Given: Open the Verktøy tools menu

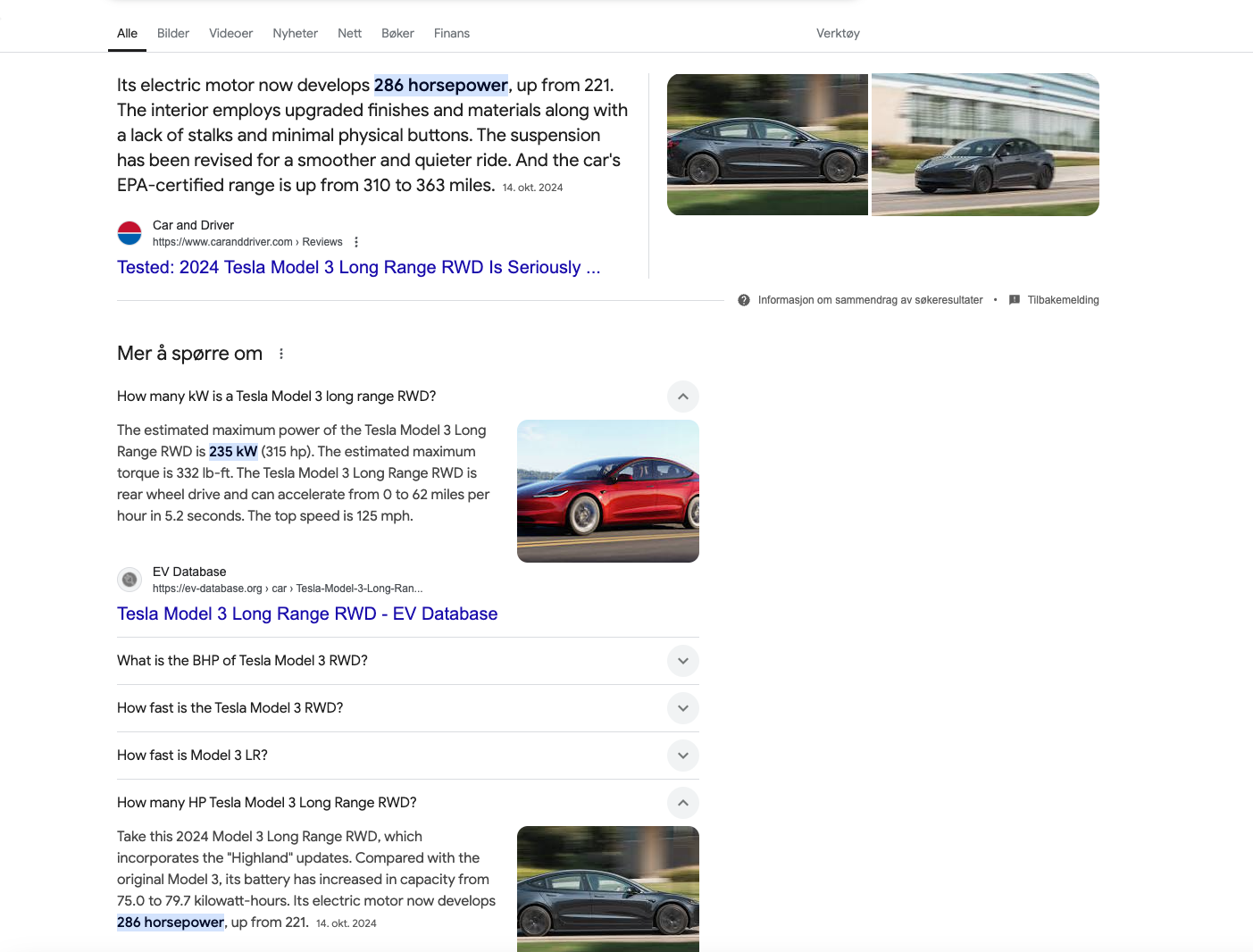Looking at the screenshot, I should 838,33.
